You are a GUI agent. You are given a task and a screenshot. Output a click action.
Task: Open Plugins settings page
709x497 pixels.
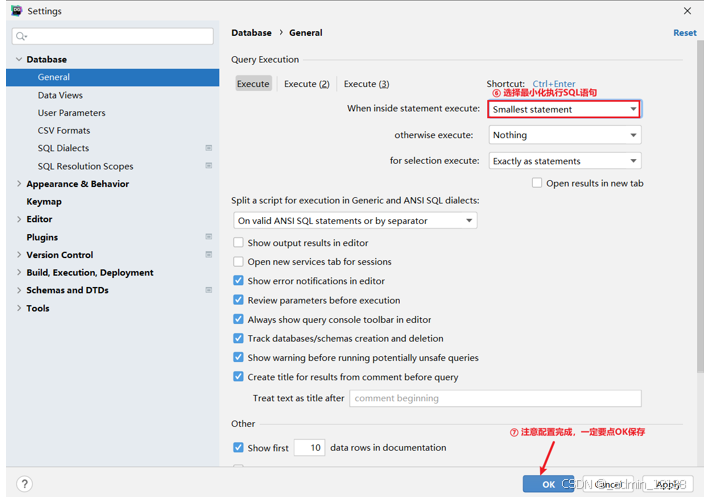pyautogui.click(x=42, y=237)
